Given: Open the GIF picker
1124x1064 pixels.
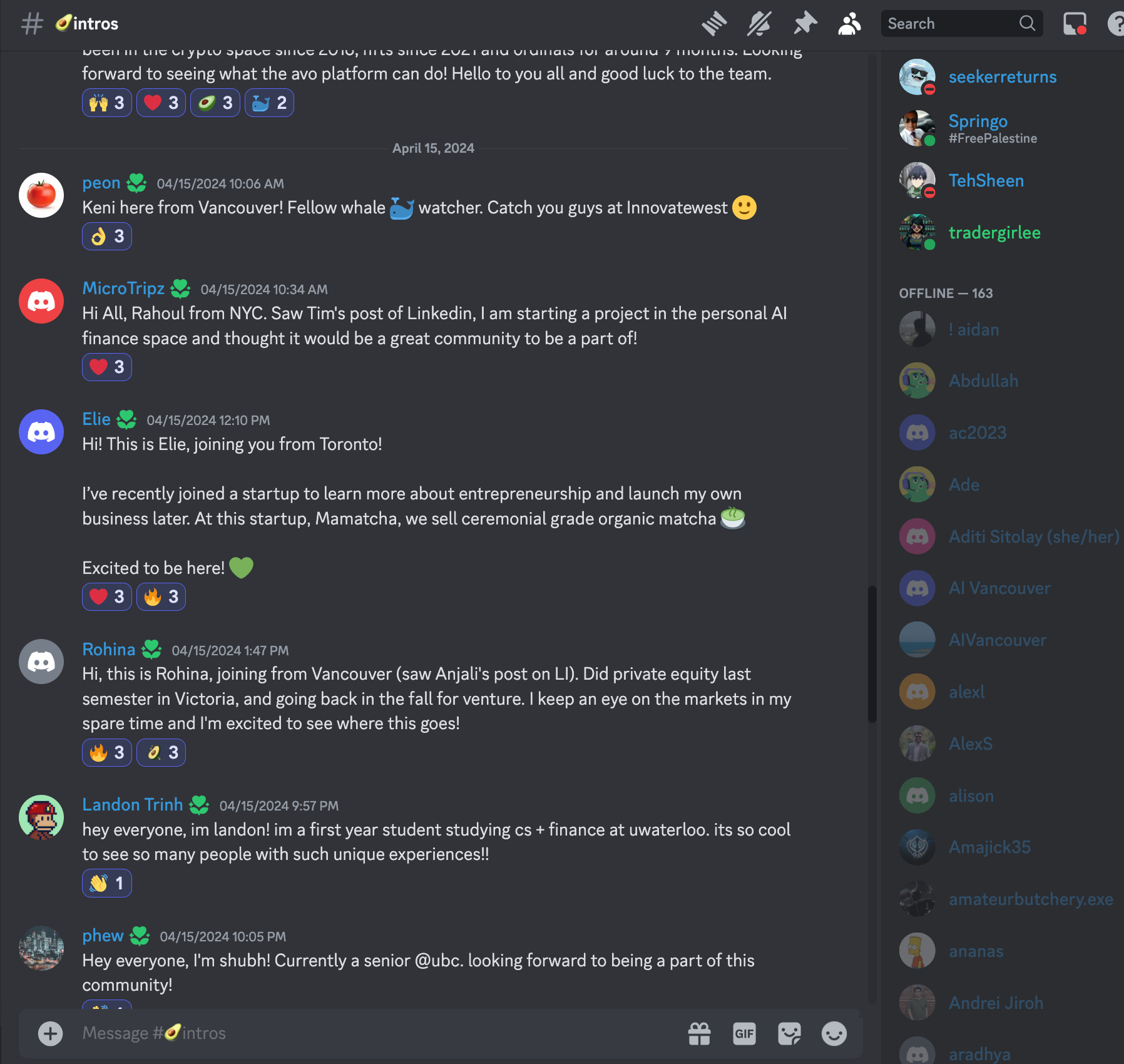Looking at the screenshot, I should pos(744,1033).
